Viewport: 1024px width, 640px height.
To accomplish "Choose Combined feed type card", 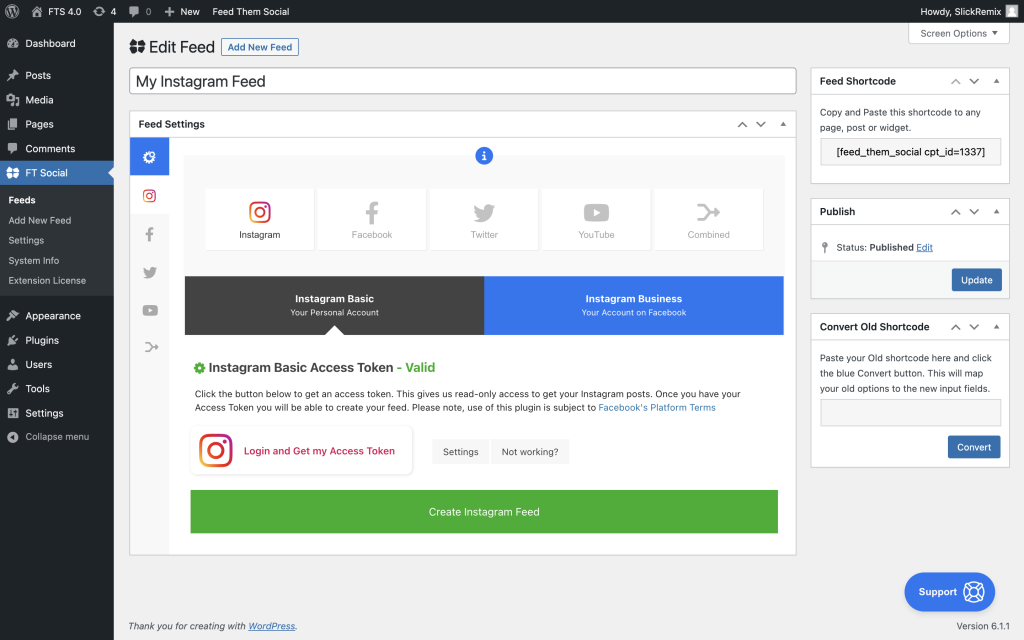I will (x=709, y=219).
